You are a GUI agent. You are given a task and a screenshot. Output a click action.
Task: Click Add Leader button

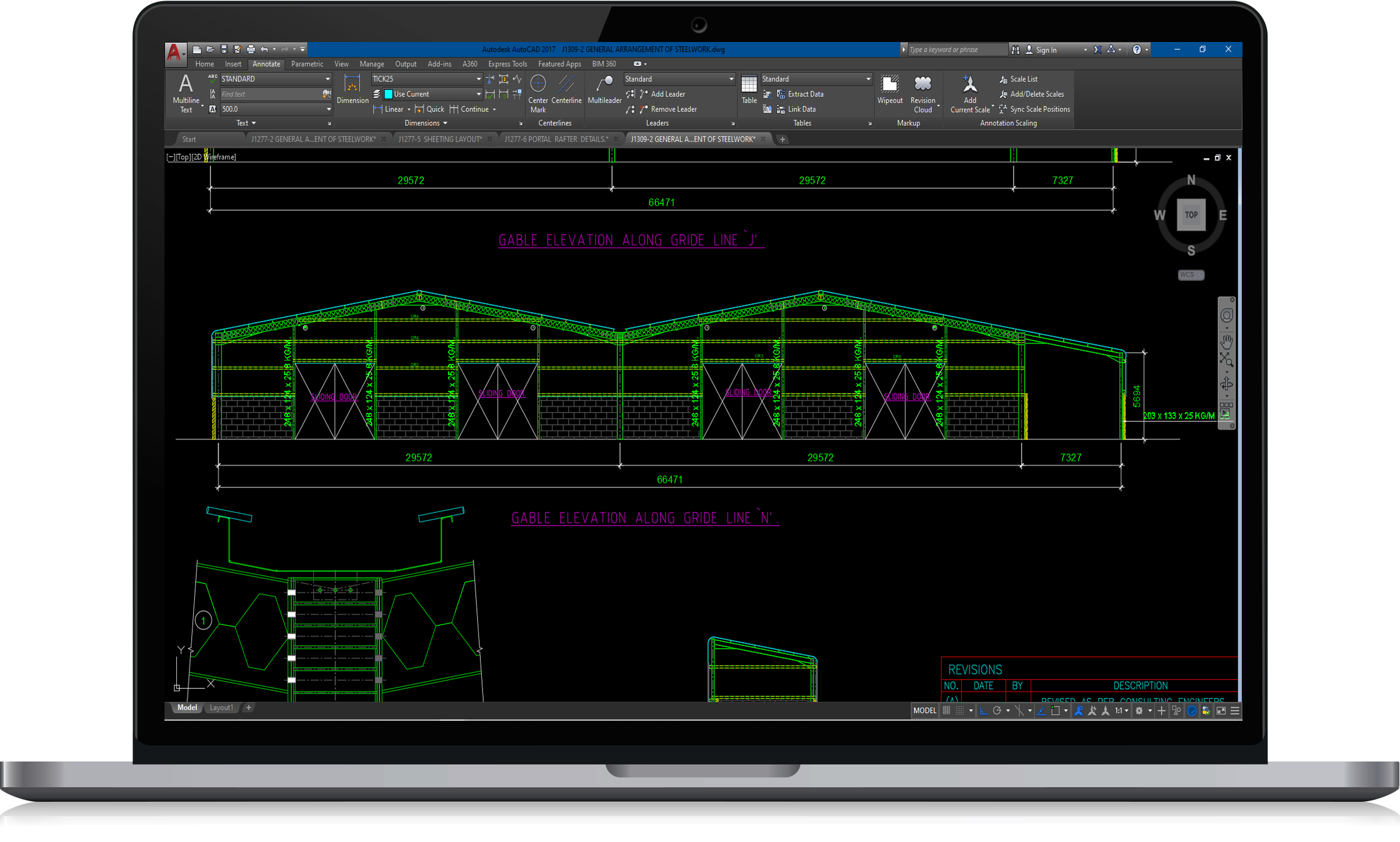[661, 94]
